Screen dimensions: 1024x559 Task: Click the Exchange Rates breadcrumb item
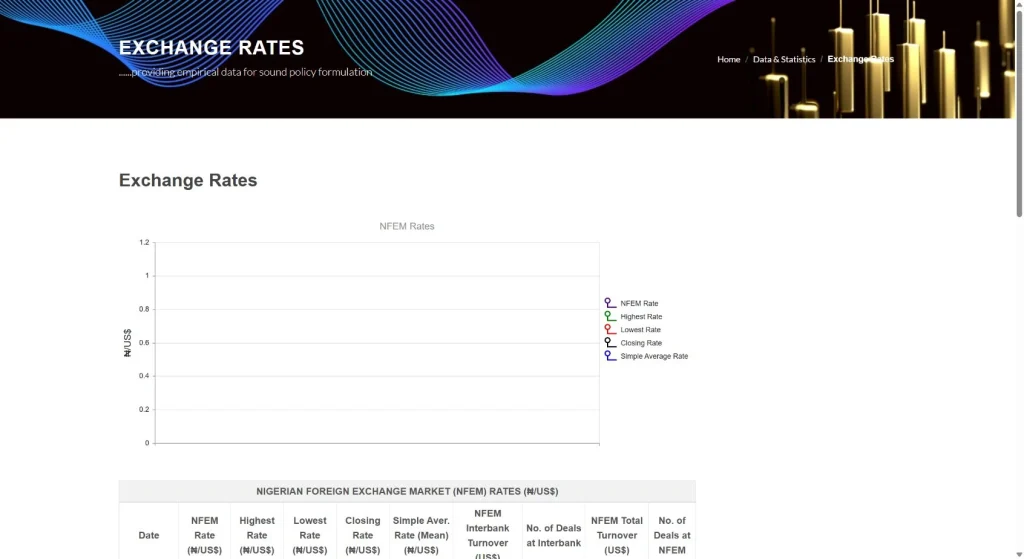tap(860, 59)
